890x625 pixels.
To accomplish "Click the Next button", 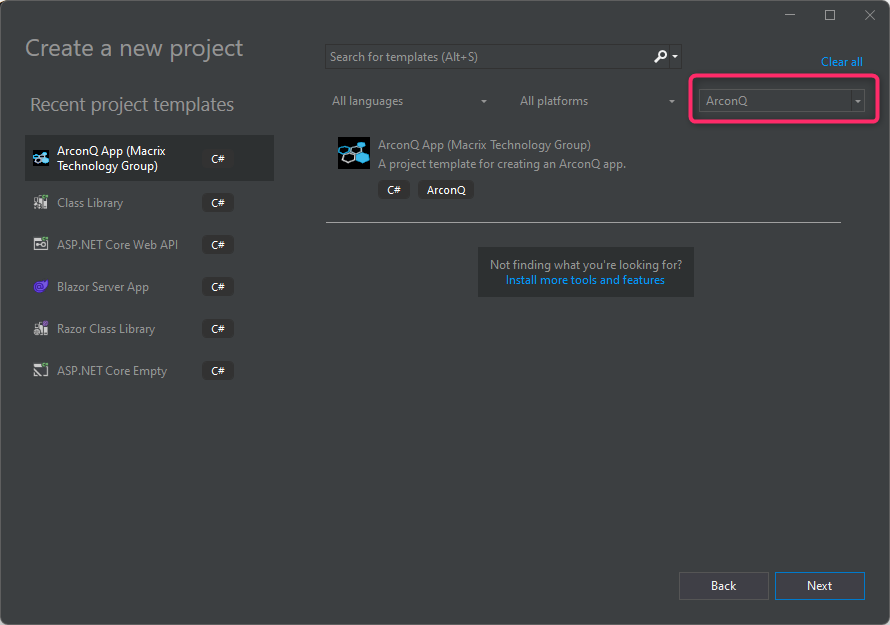I will point(819,586).
